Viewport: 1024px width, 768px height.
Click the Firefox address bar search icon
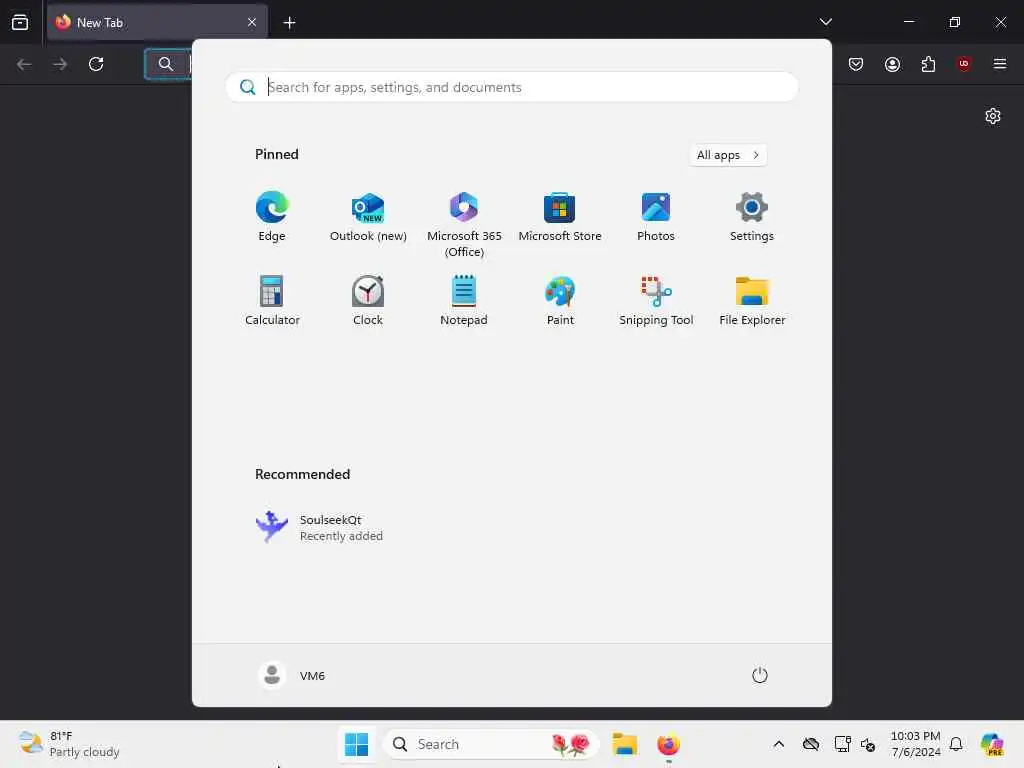coord(166,64)
